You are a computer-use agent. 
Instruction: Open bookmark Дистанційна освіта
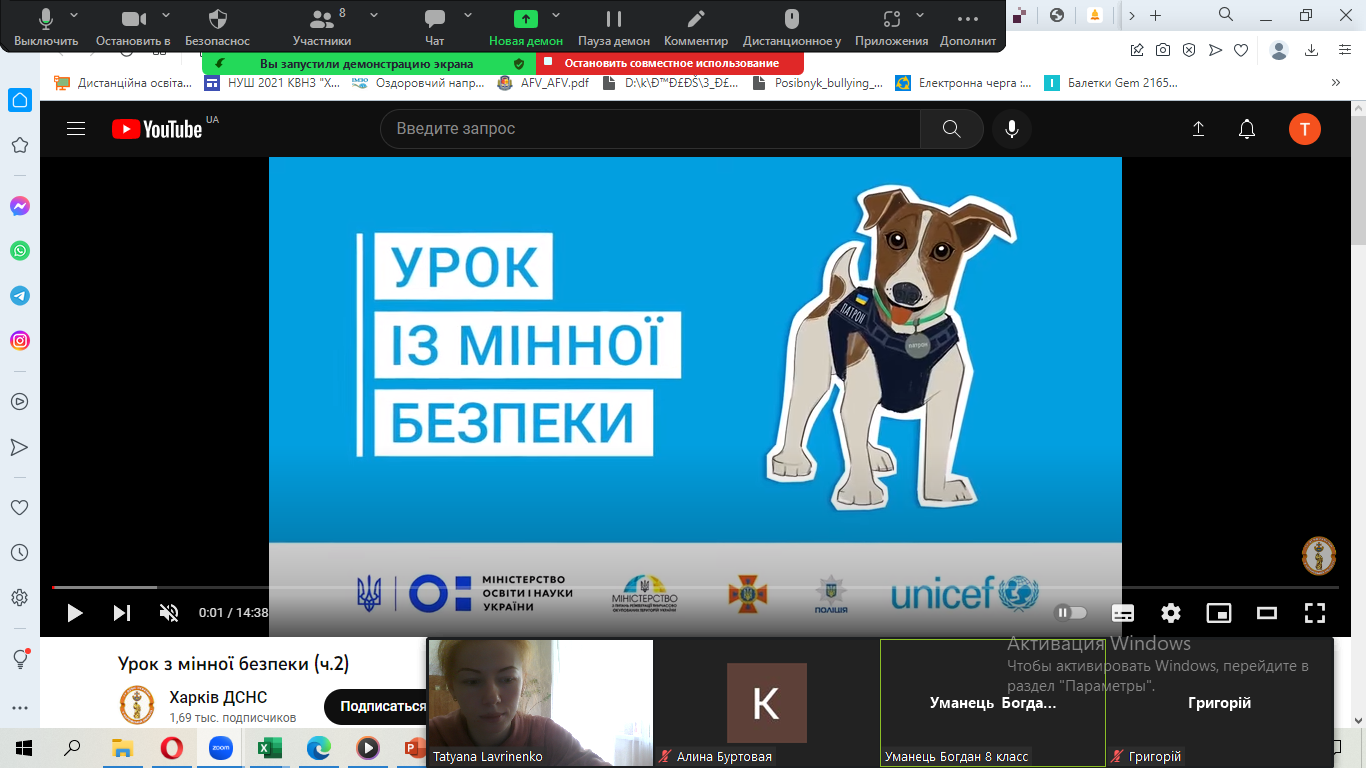point(123,83)
